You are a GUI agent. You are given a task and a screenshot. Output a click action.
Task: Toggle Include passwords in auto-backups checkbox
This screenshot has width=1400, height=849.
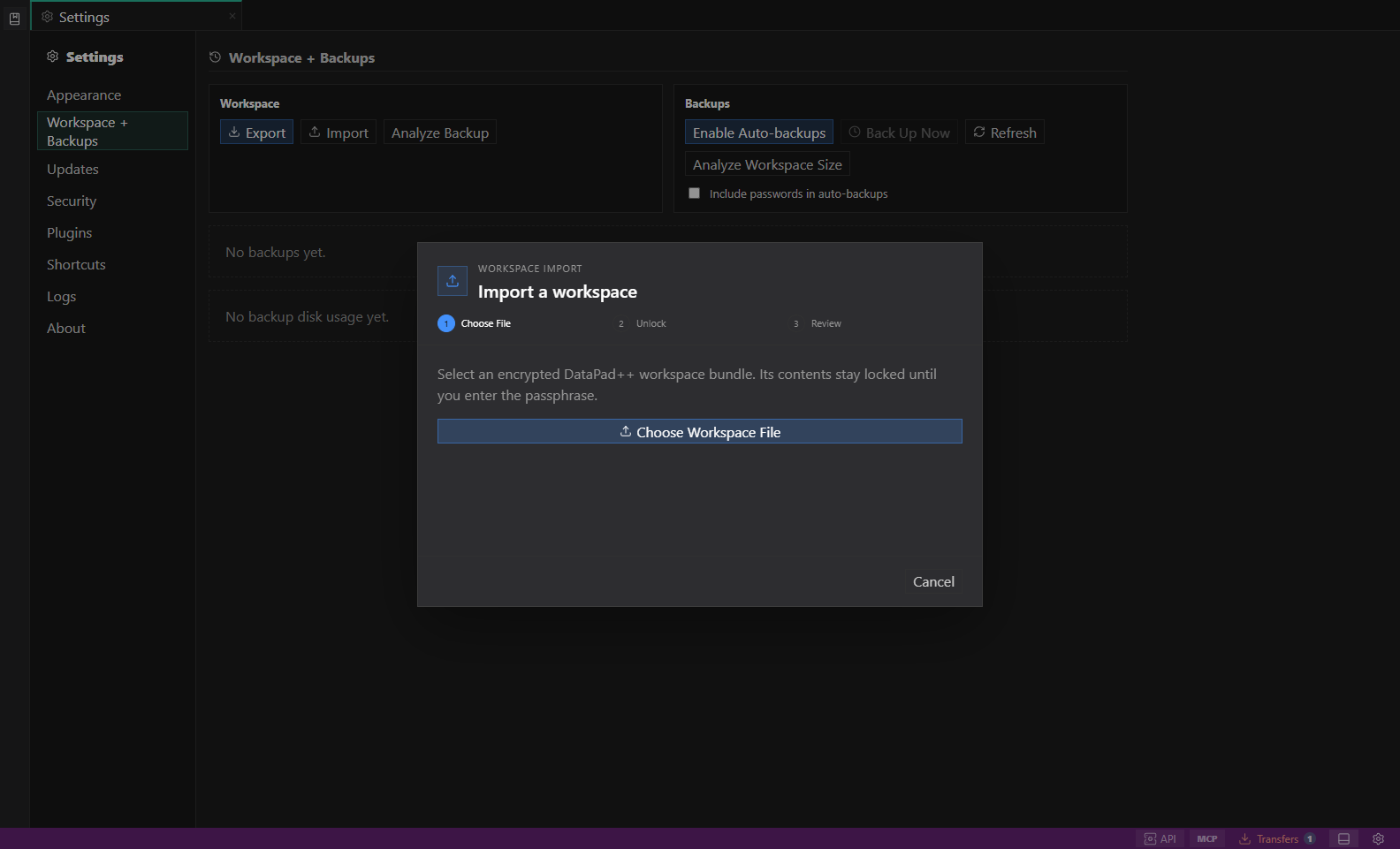coord(694,193)
